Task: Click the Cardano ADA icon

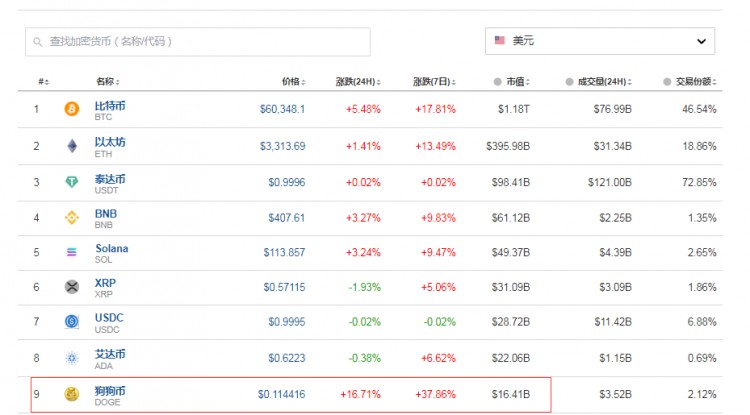Action: coord(72,358)
